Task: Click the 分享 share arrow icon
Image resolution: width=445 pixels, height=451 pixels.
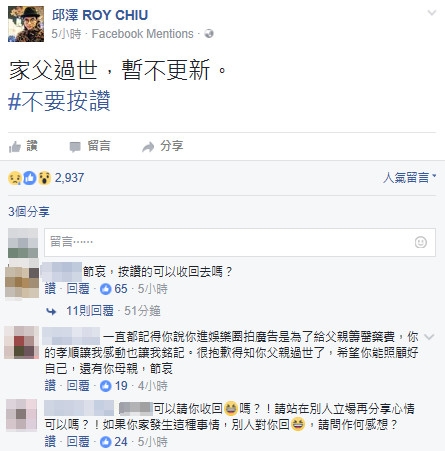Action: click(x=148, y=147)
